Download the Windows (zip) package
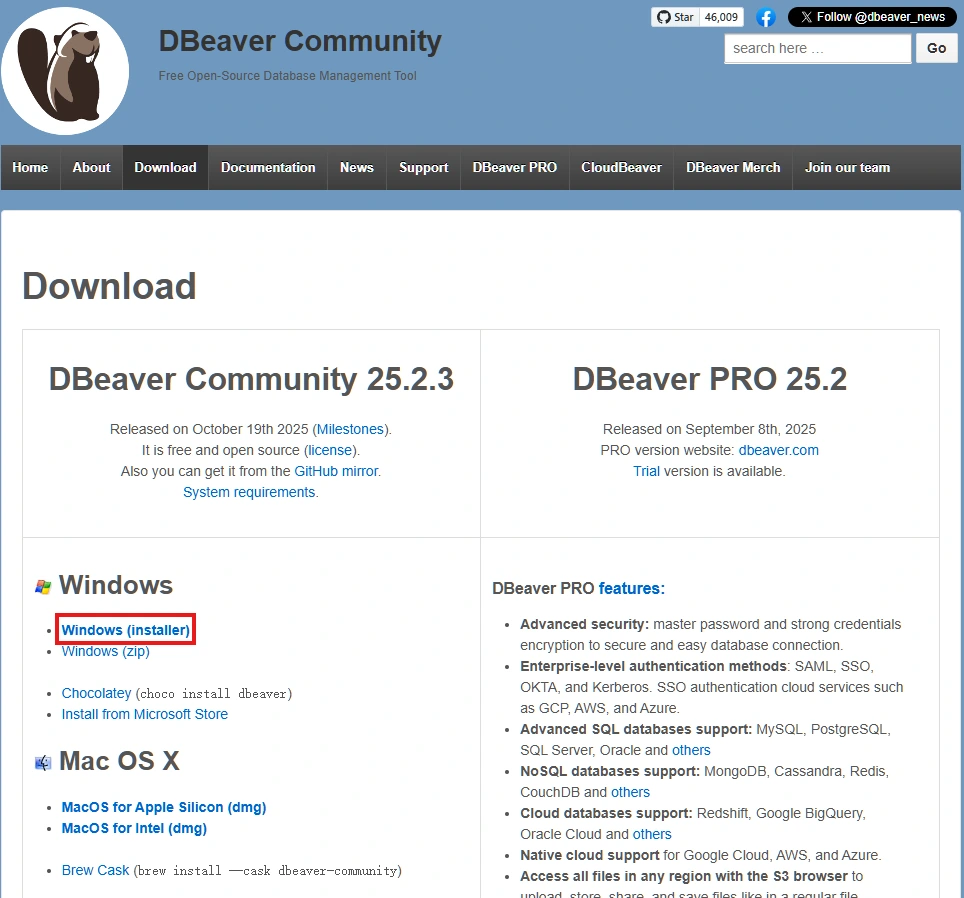The image size is (964, 898). tap(105, 651)
